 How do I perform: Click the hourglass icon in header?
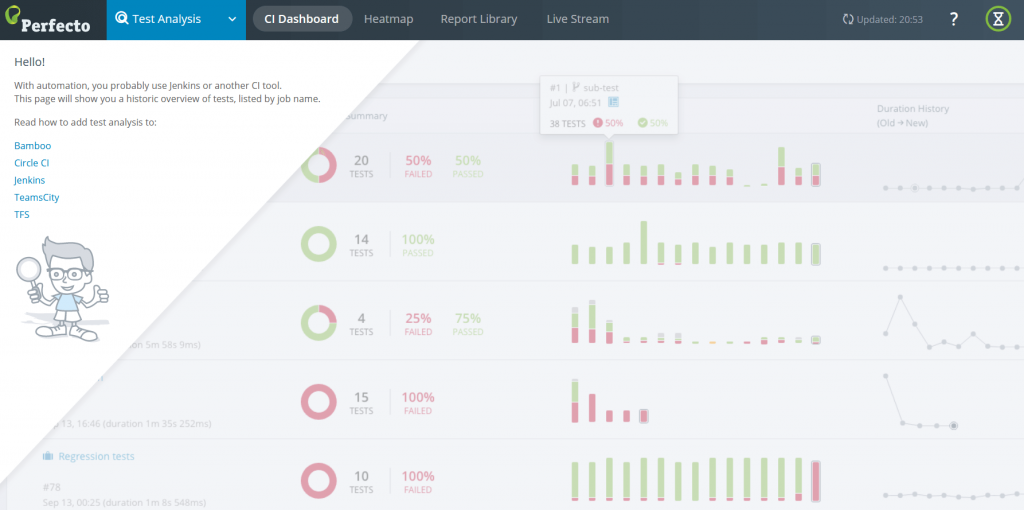[x=998, y=19]
